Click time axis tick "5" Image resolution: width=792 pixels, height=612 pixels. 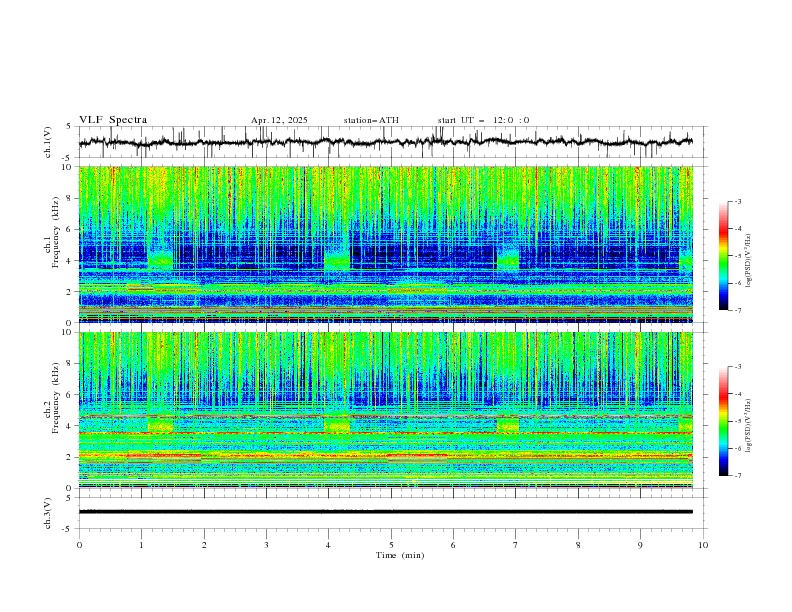[391, 545]
